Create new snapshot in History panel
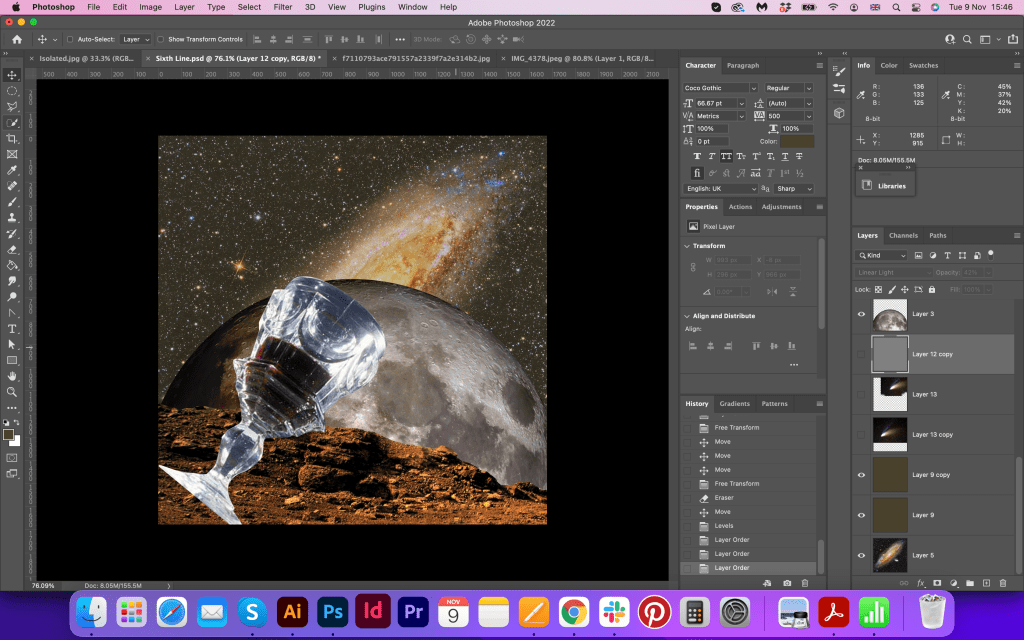The width and height of the screenshot is (1024, 640). (x=788, y=583)
